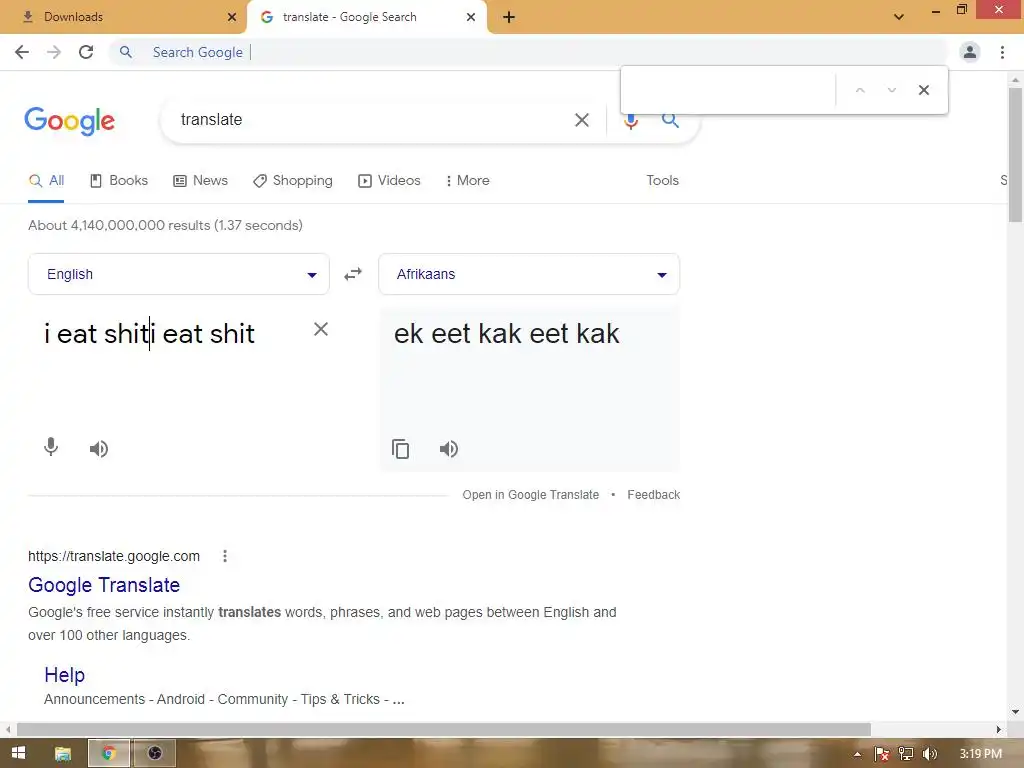Open a new browser tab
1024x768 pixels.
tap(509, 17)
